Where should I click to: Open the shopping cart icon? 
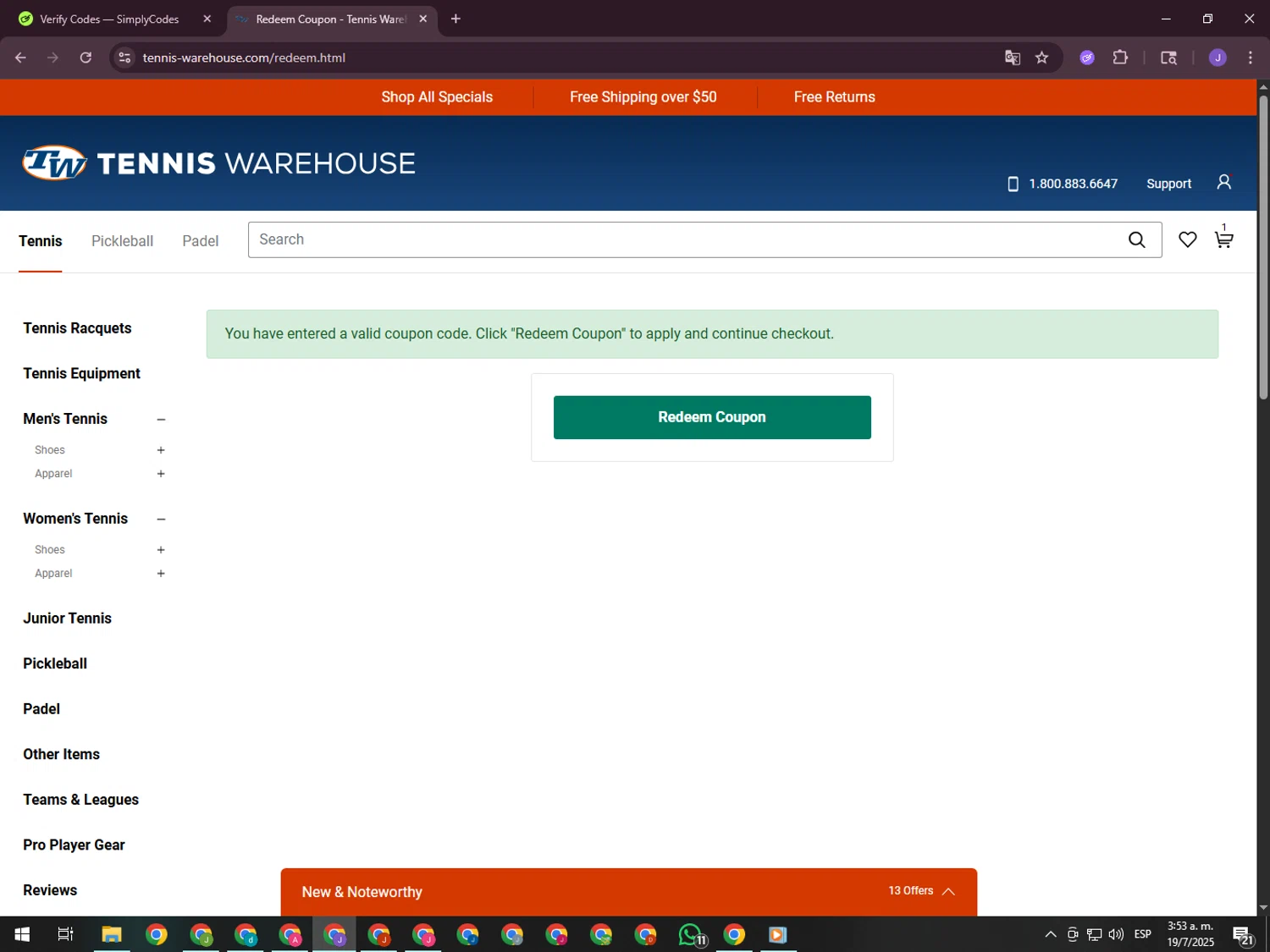(1223, 238)
